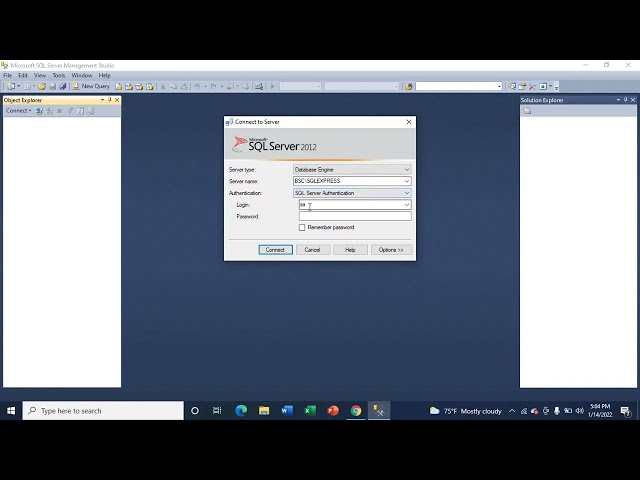Click the Analysis Services MDX Query icon
The height and width of the screenshot is (480, 640).
[129, 87]
